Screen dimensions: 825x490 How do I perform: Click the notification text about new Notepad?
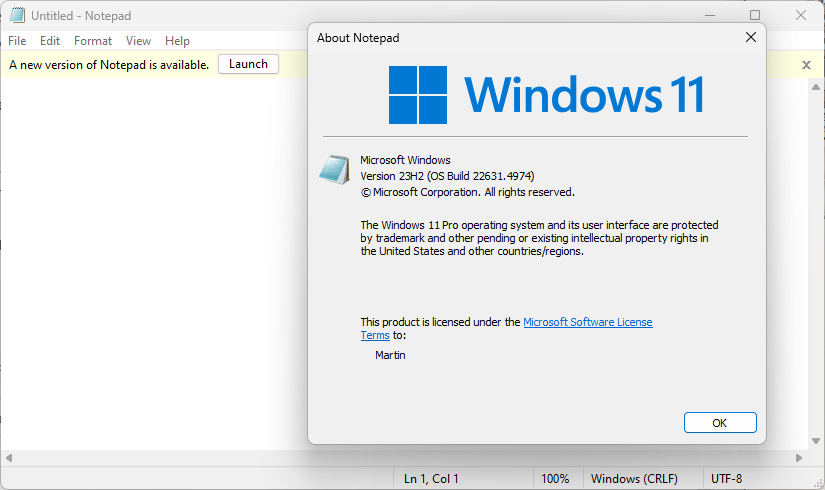[109, 65]
